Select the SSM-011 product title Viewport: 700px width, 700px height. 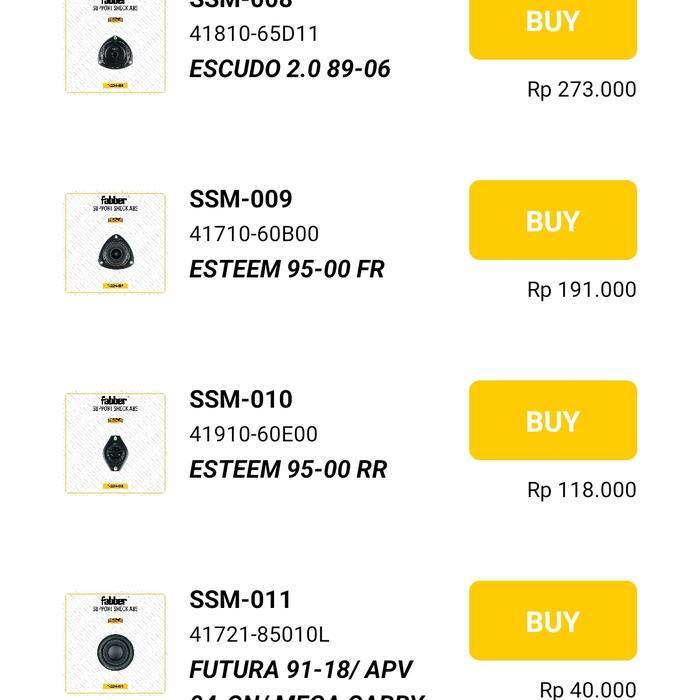click(240, 599)
